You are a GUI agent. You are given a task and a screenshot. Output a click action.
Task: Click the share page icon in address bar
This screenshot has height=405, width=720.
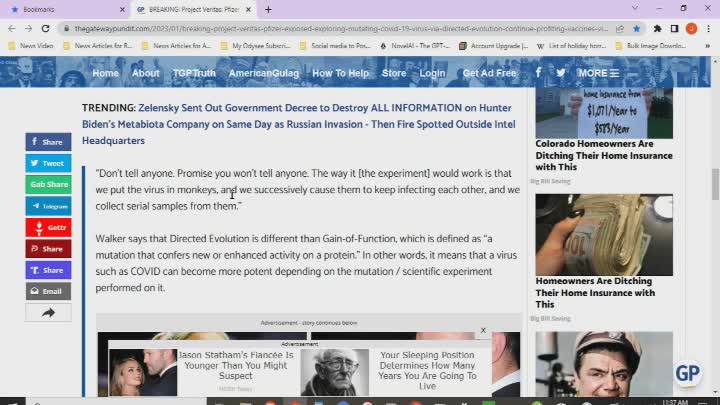click(x=620, y=28)
